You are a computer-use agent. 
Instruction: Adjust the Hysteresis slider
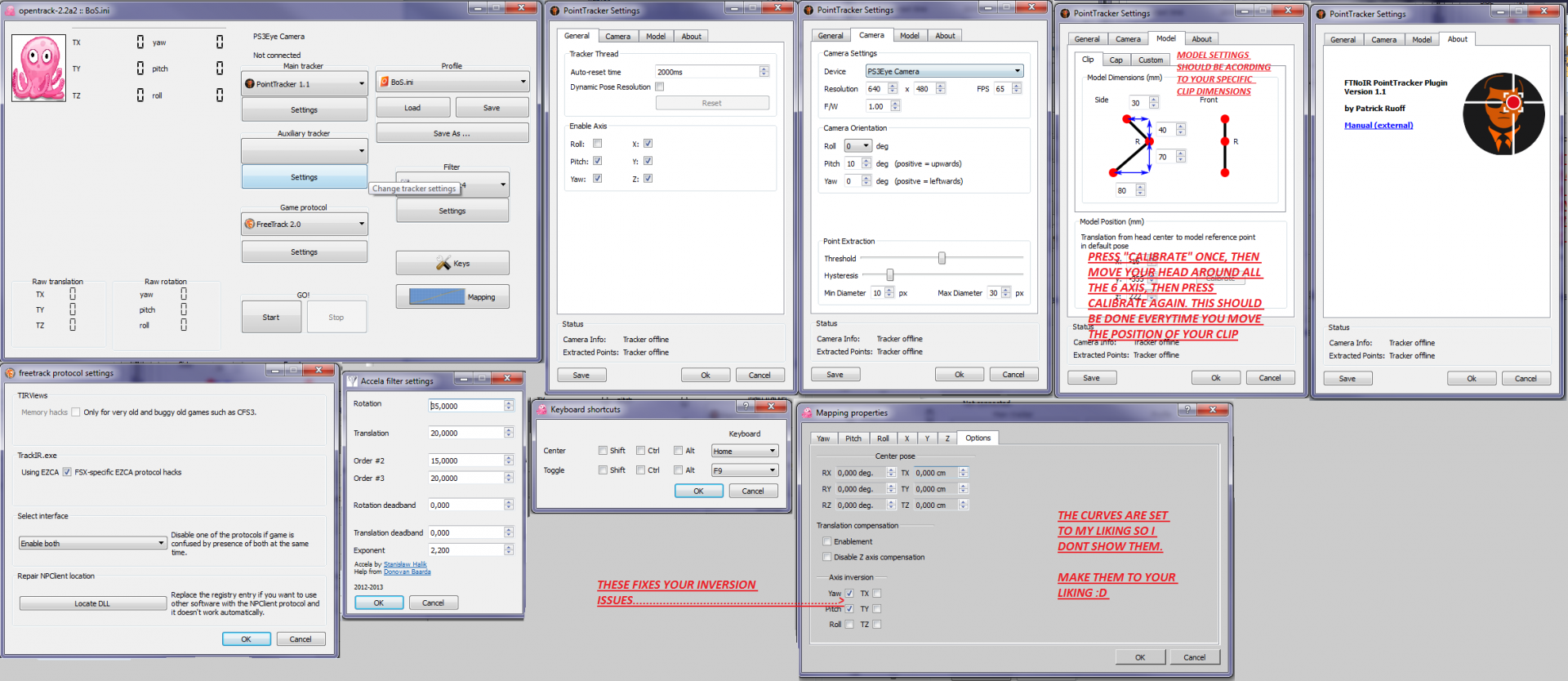[890, 275]
